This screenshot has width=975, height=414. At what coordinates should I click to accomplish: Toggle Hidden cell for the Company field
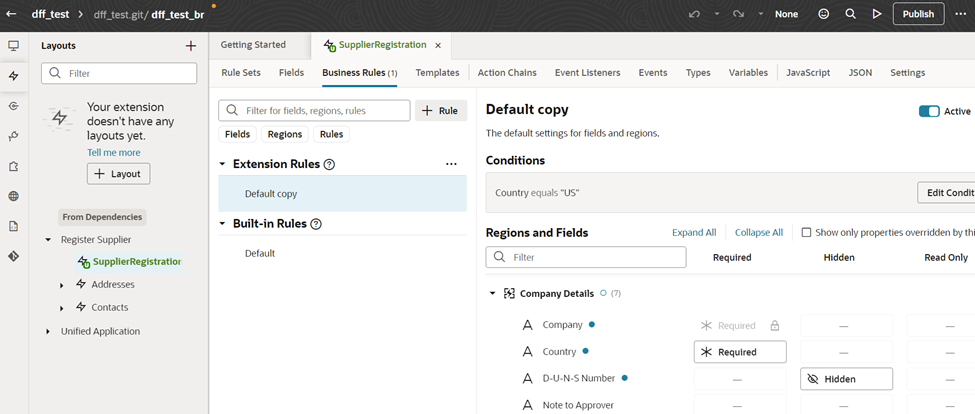pyautogui.click(x=846, y=325)
